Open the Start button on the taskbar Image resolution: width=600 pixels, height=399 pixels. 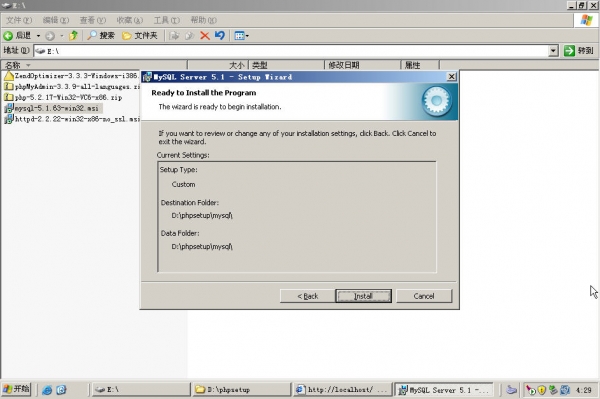(x=16, y=389)
